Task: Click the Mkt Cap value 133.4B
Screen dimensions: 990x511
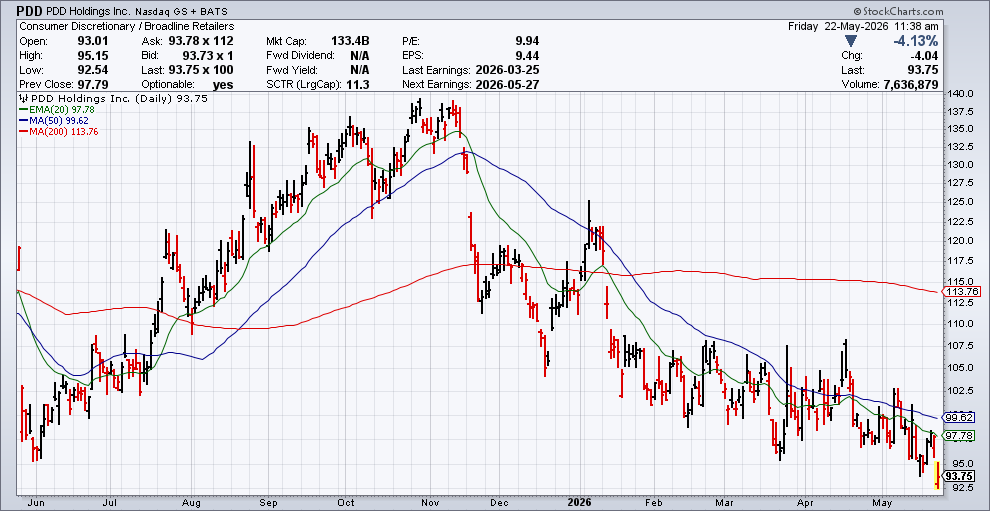Action: [x=350, y=40]
